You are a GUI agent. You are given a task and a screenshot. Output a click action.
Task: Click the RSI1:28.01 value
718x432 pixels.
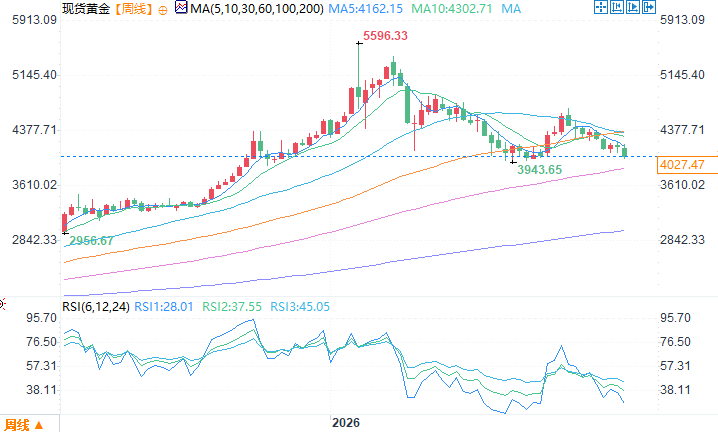pyautogui.click(x=164, y=306)
